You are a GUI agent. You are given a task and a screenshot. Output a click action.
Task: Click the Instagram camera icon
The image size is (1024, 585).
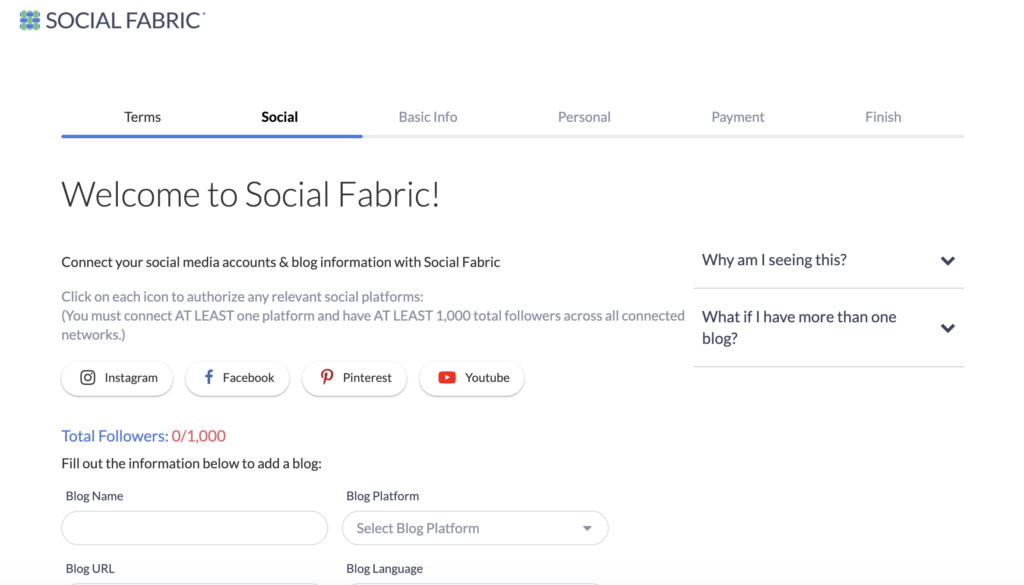88,377
